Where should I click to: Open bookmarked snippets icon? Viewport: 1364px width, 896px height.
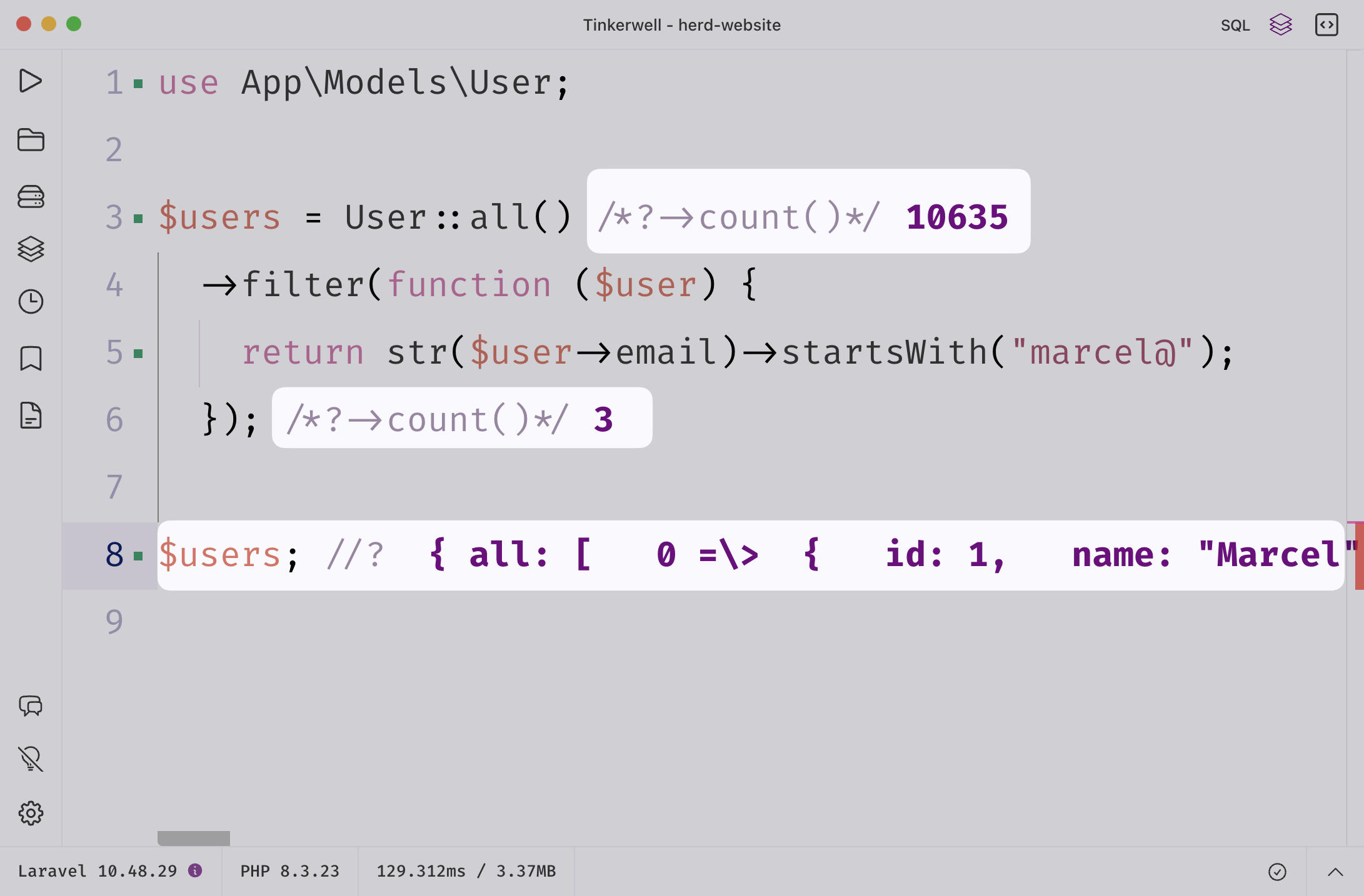[x=30, y=359]
